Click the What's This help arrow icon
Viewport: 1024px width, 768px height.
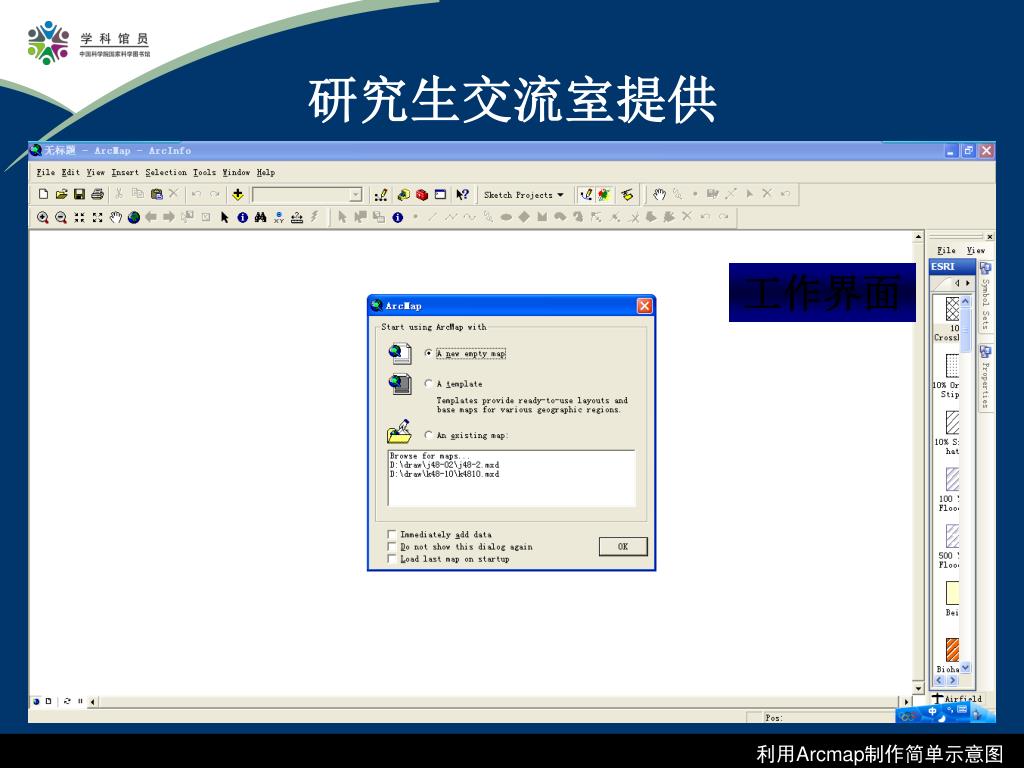[462, 195]
